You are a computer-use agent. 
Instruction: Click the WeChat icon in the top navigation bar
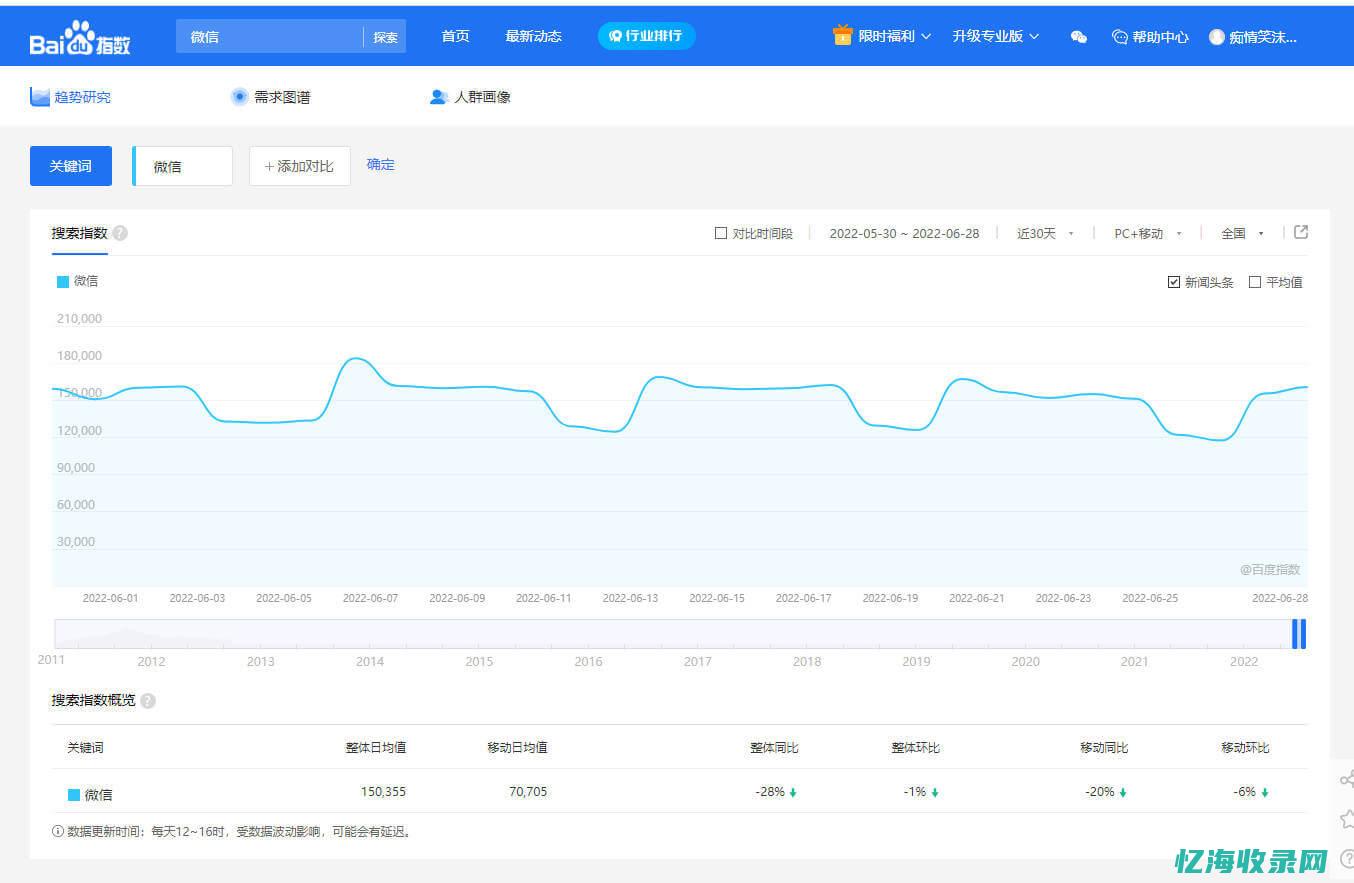click(x=1078, y=36)
